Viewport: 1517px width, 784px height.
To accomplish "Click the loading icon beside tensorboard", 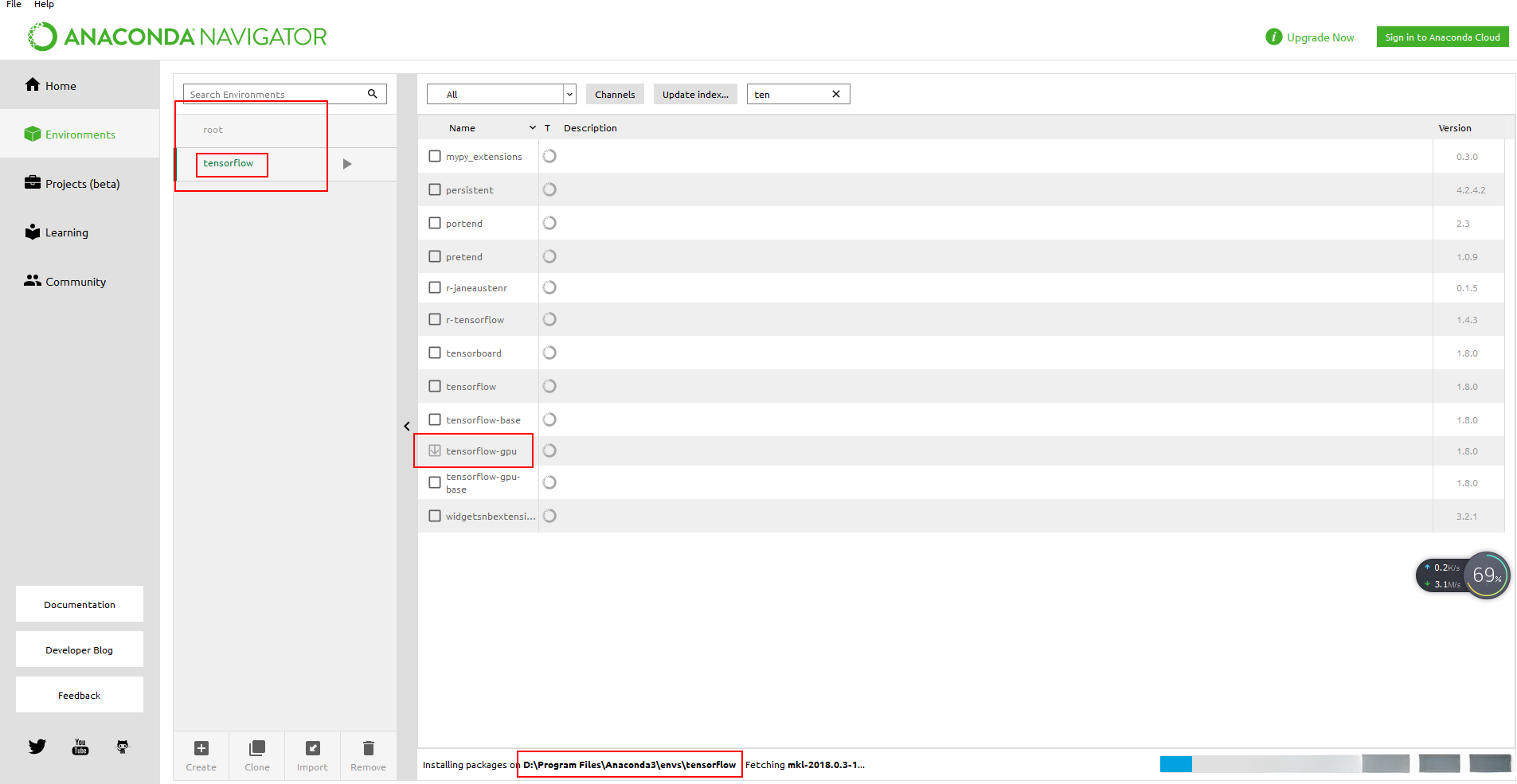I will tap(549, 353).
